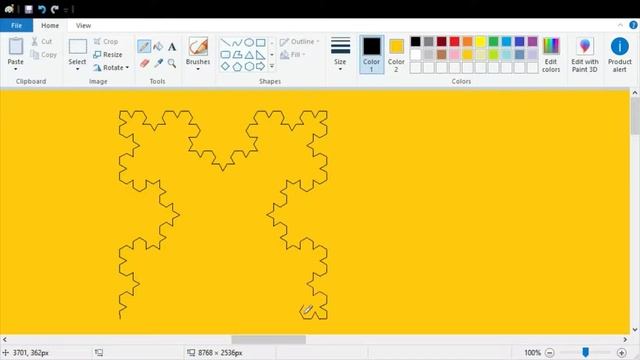The image size is (640, 360).
Task: Choose the Right arrow shape
Action: (x=260, y=66)
